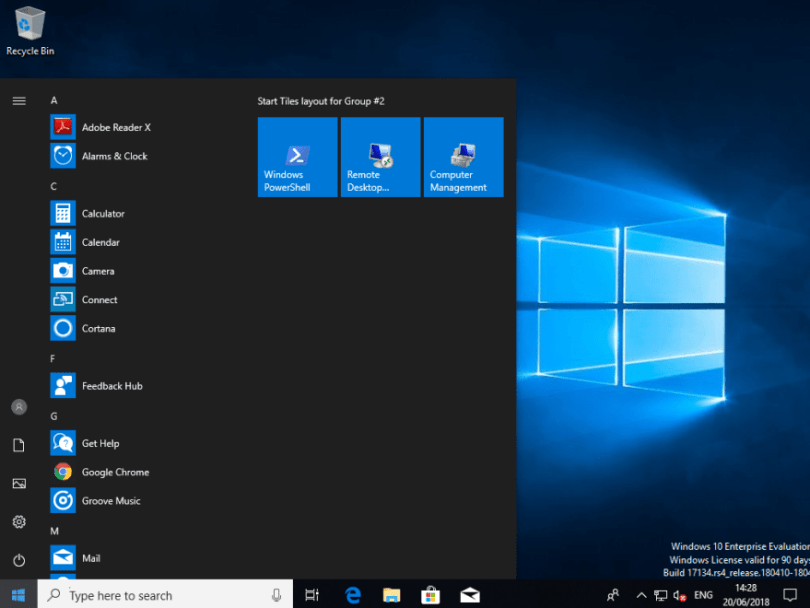Open the clock and date flyout

(x=746, y=595)
